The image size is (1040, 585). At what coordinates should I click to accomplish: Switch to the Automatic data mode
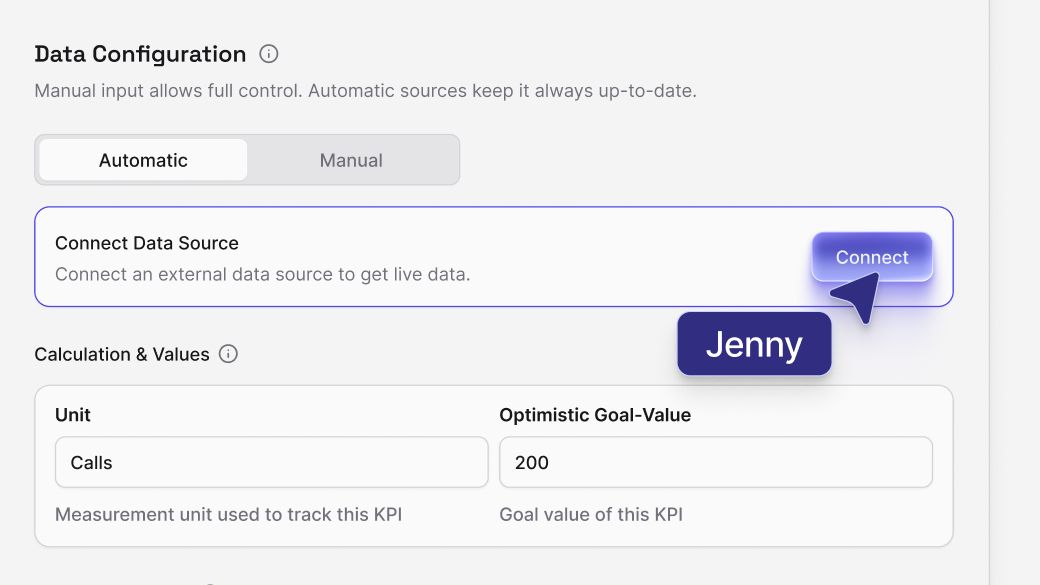[x=143, y=160]
